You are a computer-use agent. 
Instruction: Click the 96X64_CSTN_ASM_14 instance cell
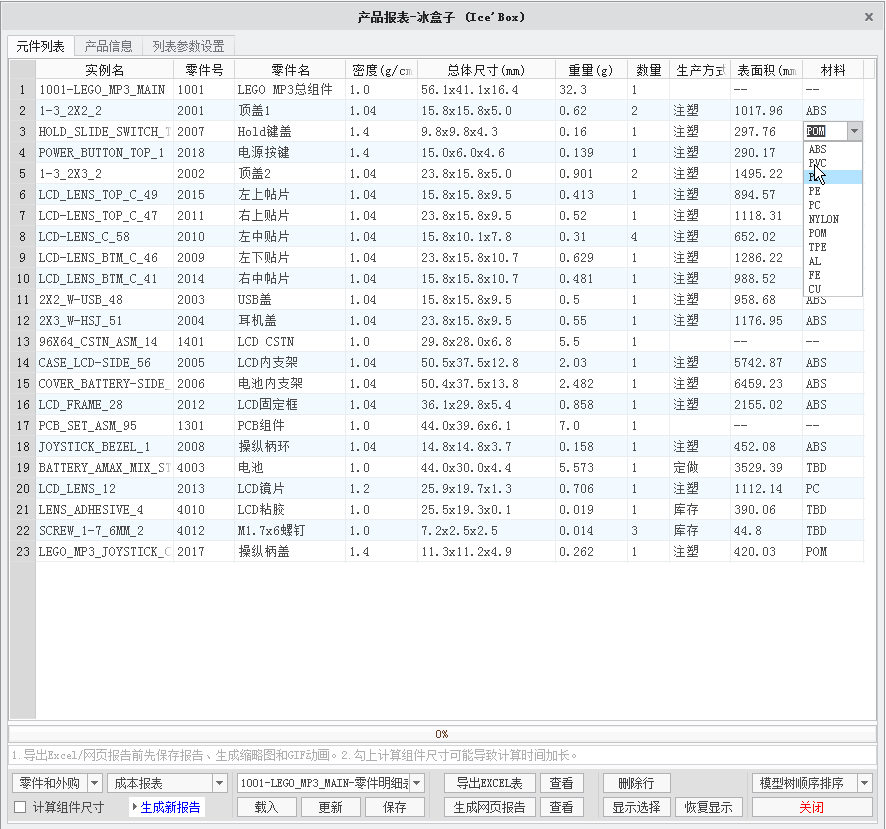tap(105, 341)
